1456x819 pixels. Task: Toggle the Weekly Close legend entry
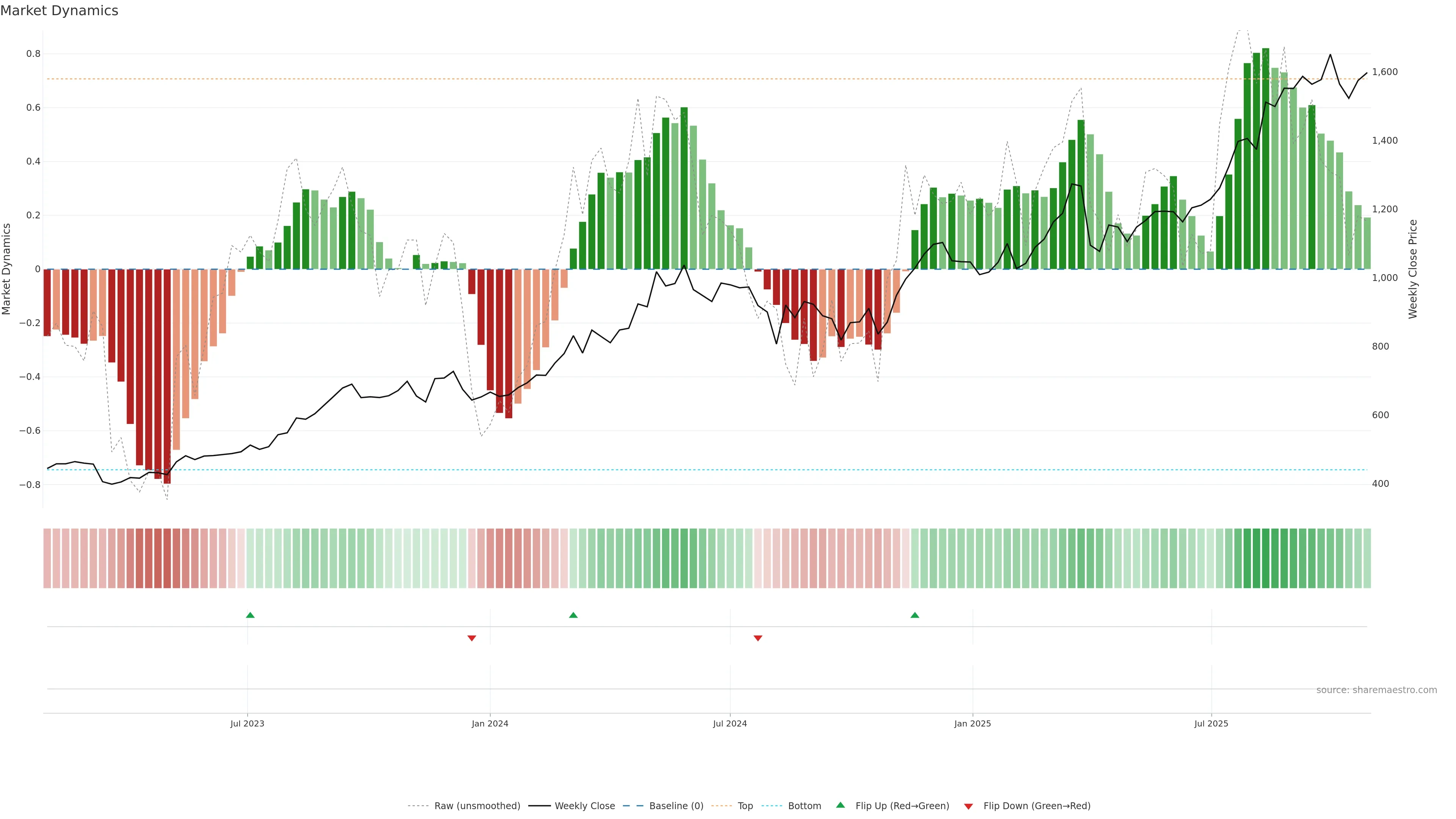click(584, 806)
